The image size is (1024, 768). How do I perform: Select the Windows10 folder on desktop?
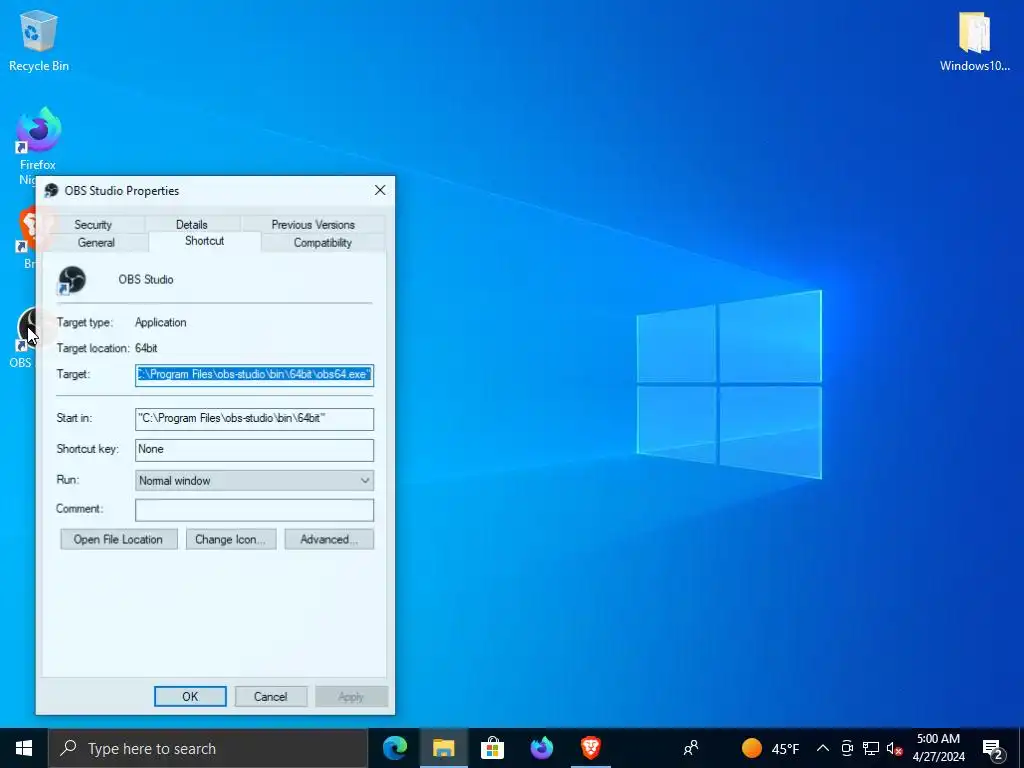974,40
